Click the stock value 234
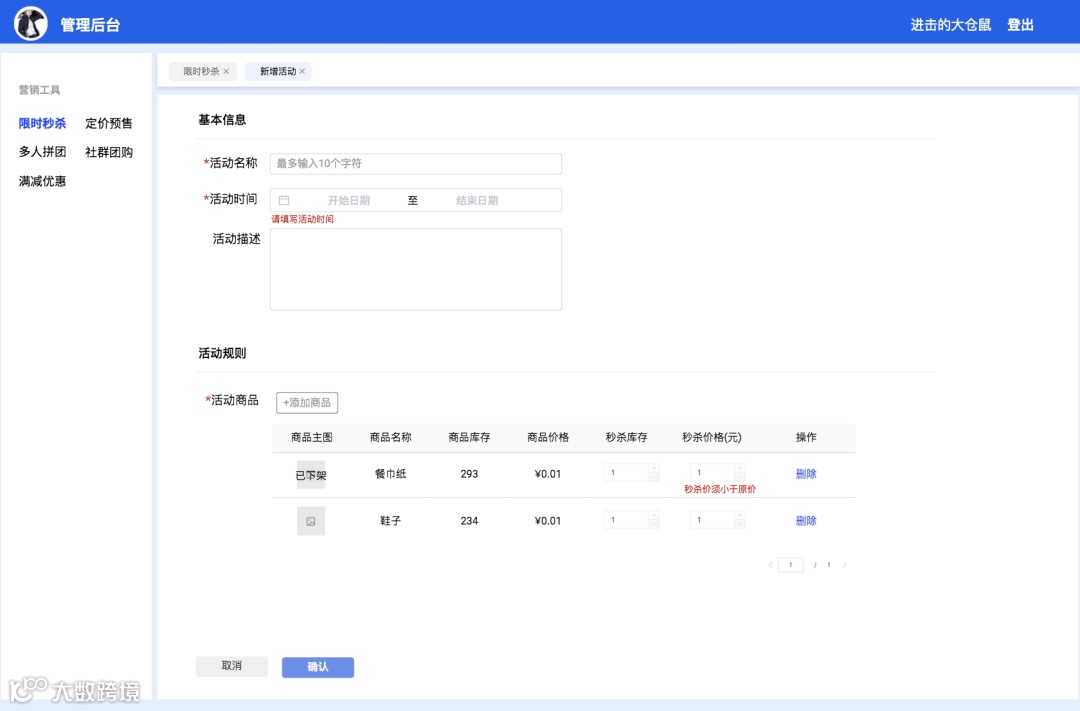This screenshot has width=1080, height=711. 469,521
